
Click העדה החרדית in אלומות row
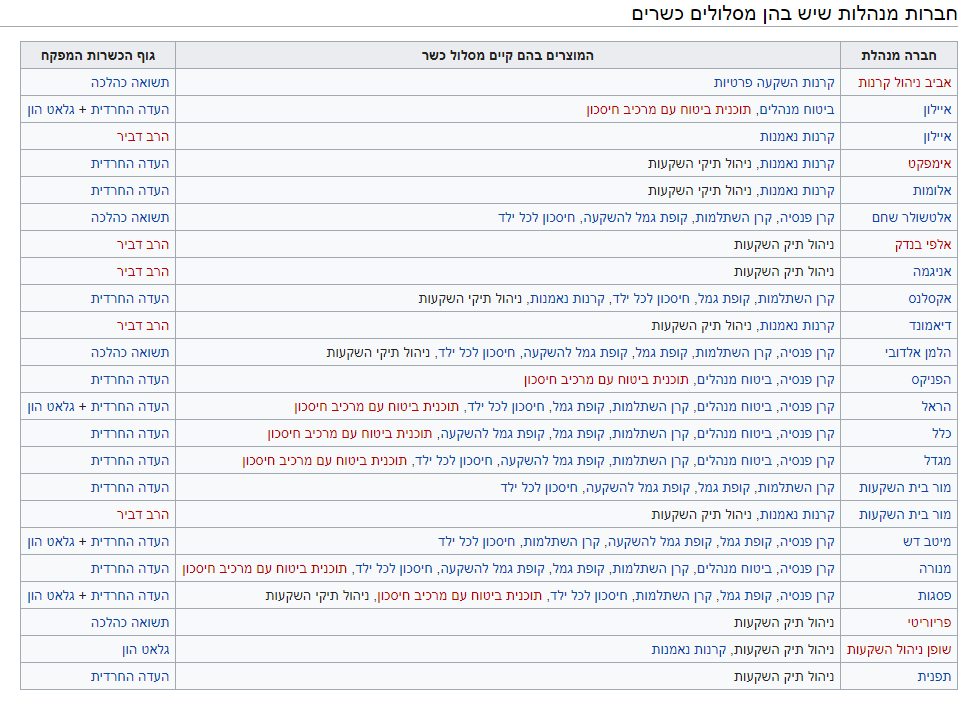[130, 190]
